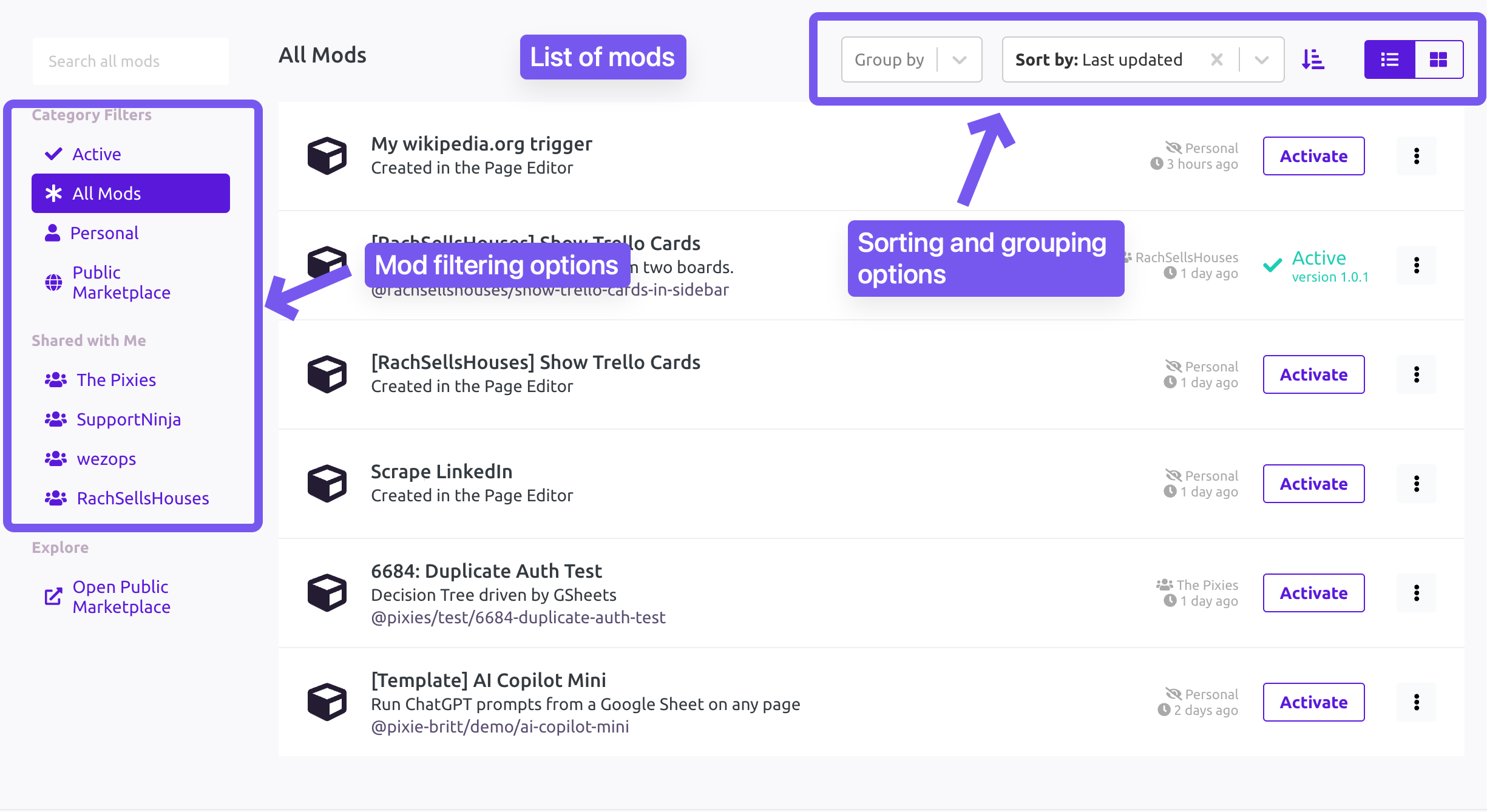Select the Personal category filter
Viewport: 1487px width, 812px height.
(104, 233)
